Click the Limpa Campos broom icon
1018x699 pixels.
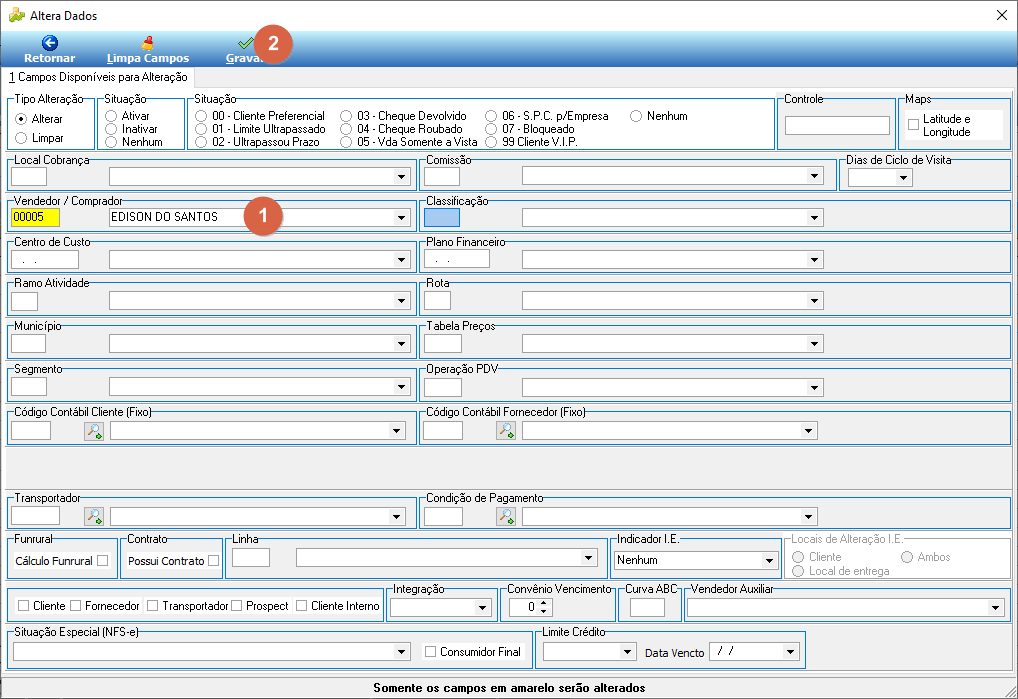pos(148,43)
